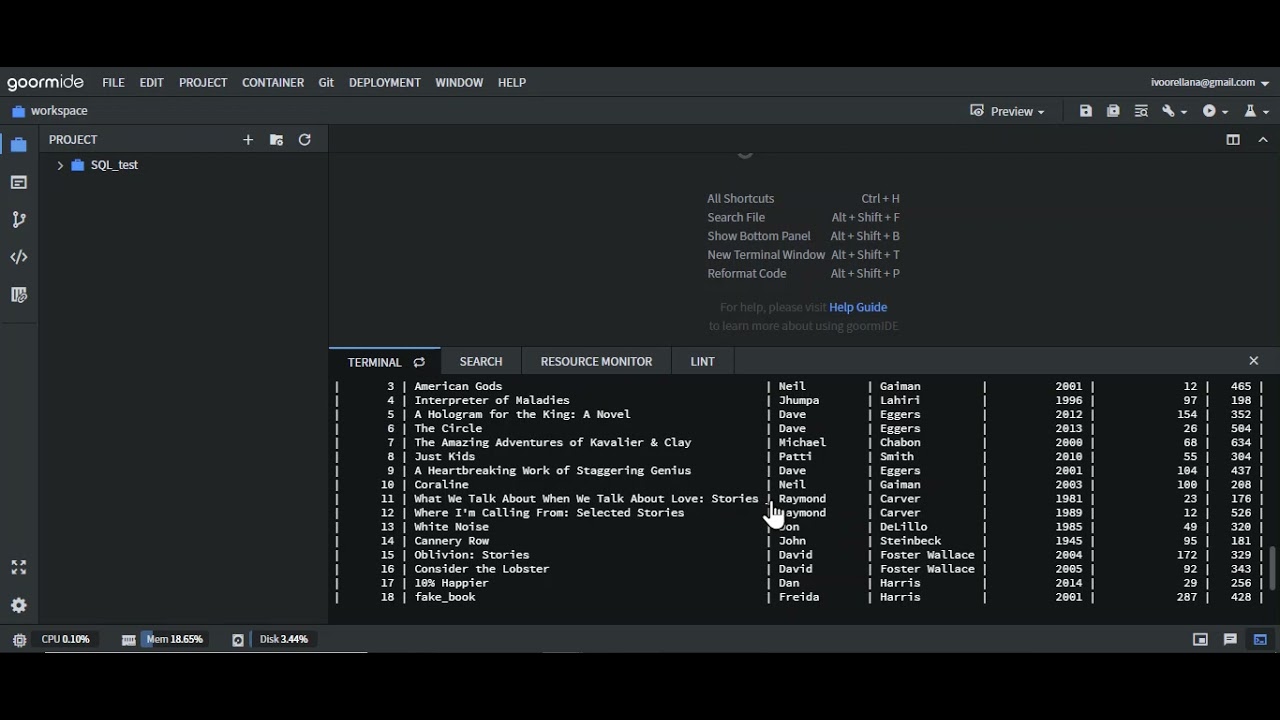Screen dimensions: 1280x720
Task: Click the Save All icon
Action: tap(1113, 111)
